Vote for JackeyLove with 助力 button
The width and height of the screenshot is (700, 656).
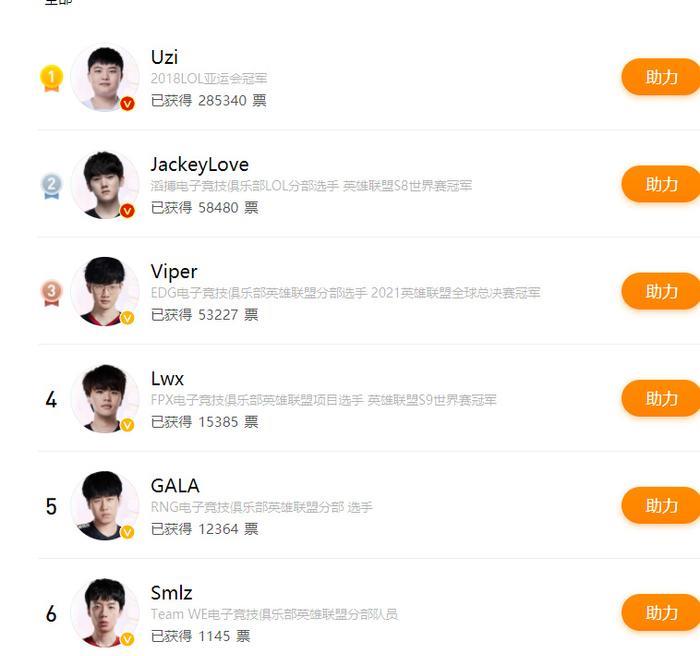pos(661,184)
